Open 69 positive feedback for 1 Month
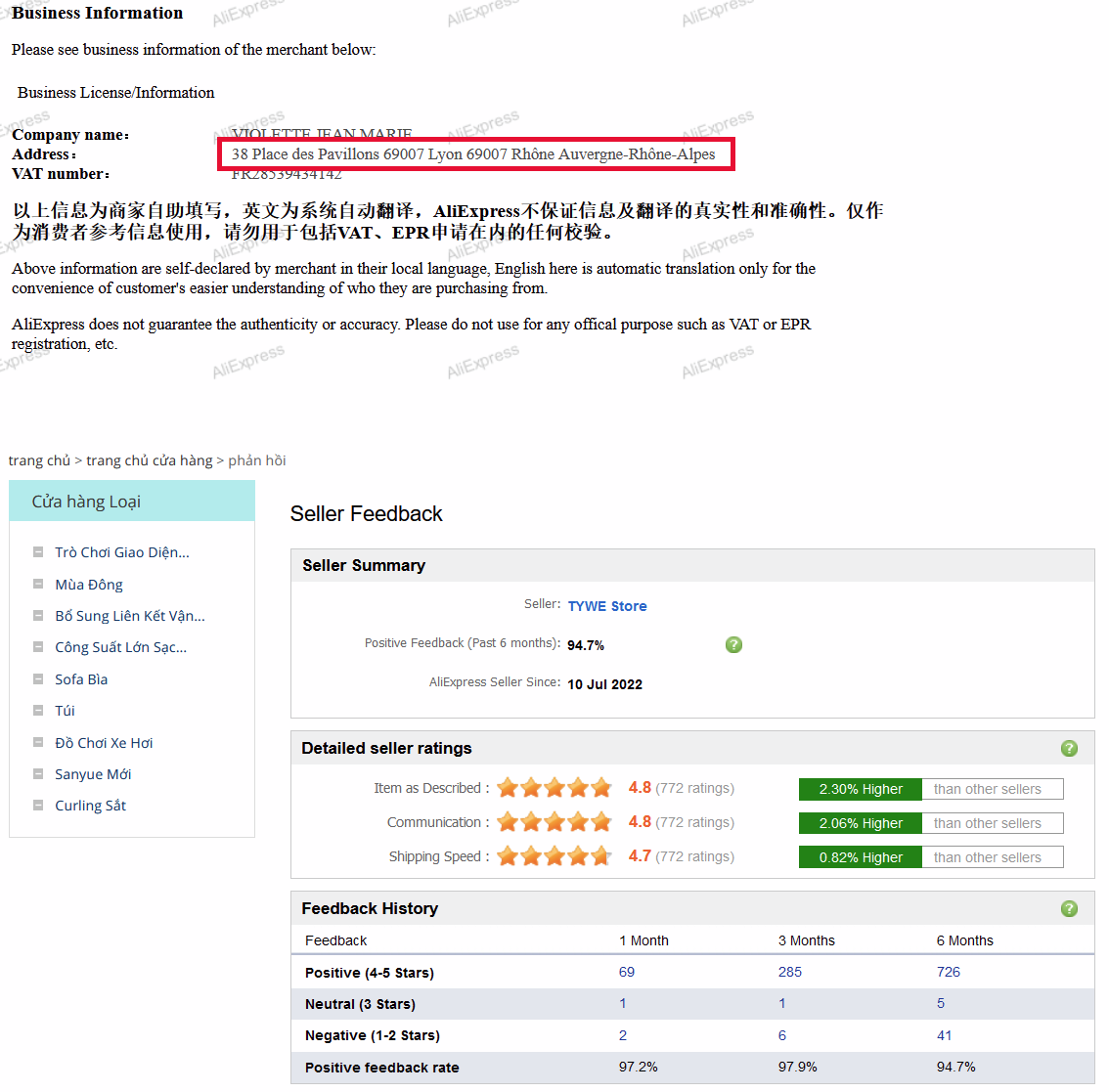This screenshot has height=1092, width=1109. 627,972
